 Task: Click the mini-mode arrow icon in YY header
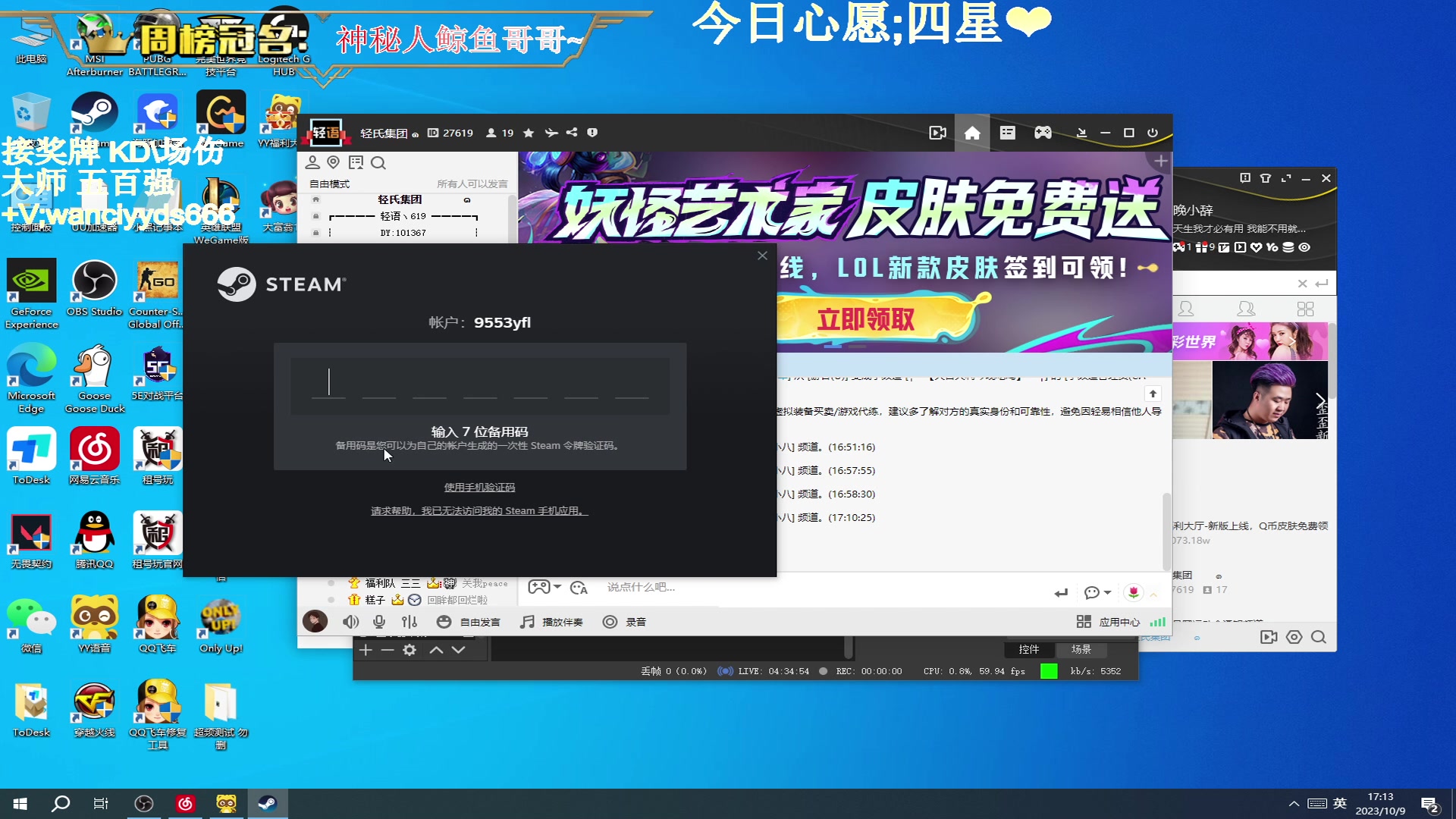(1081, 133)
